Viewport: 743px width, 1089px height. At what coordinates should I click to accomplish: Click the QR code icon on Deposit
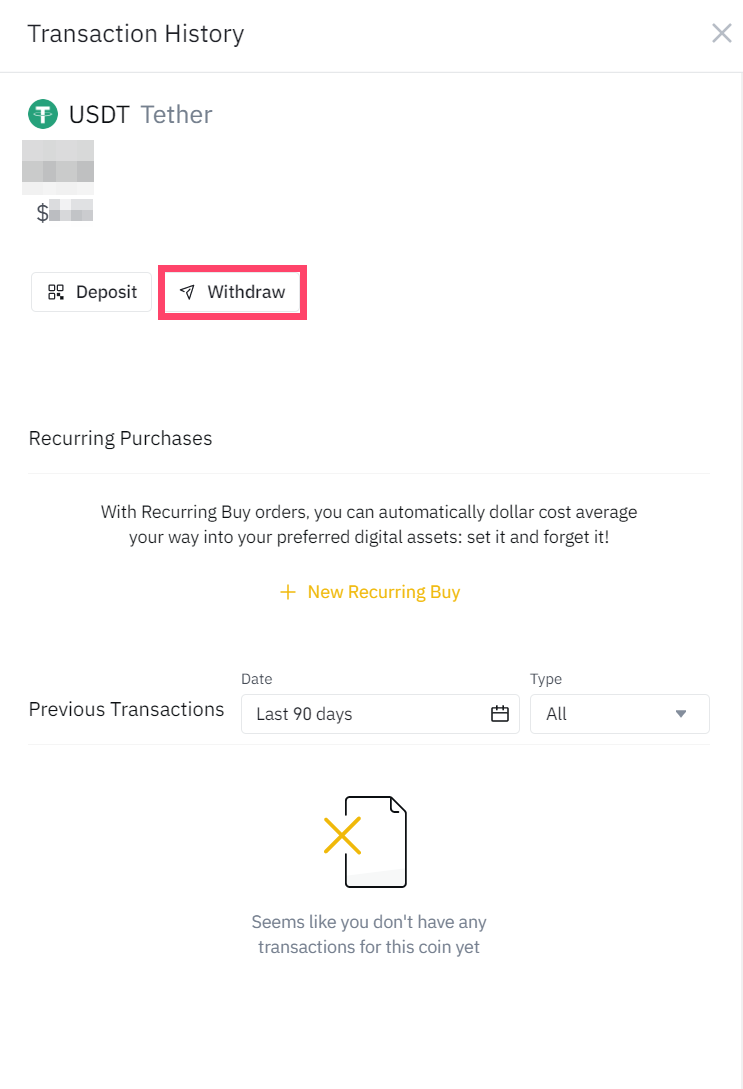(56, 292)
